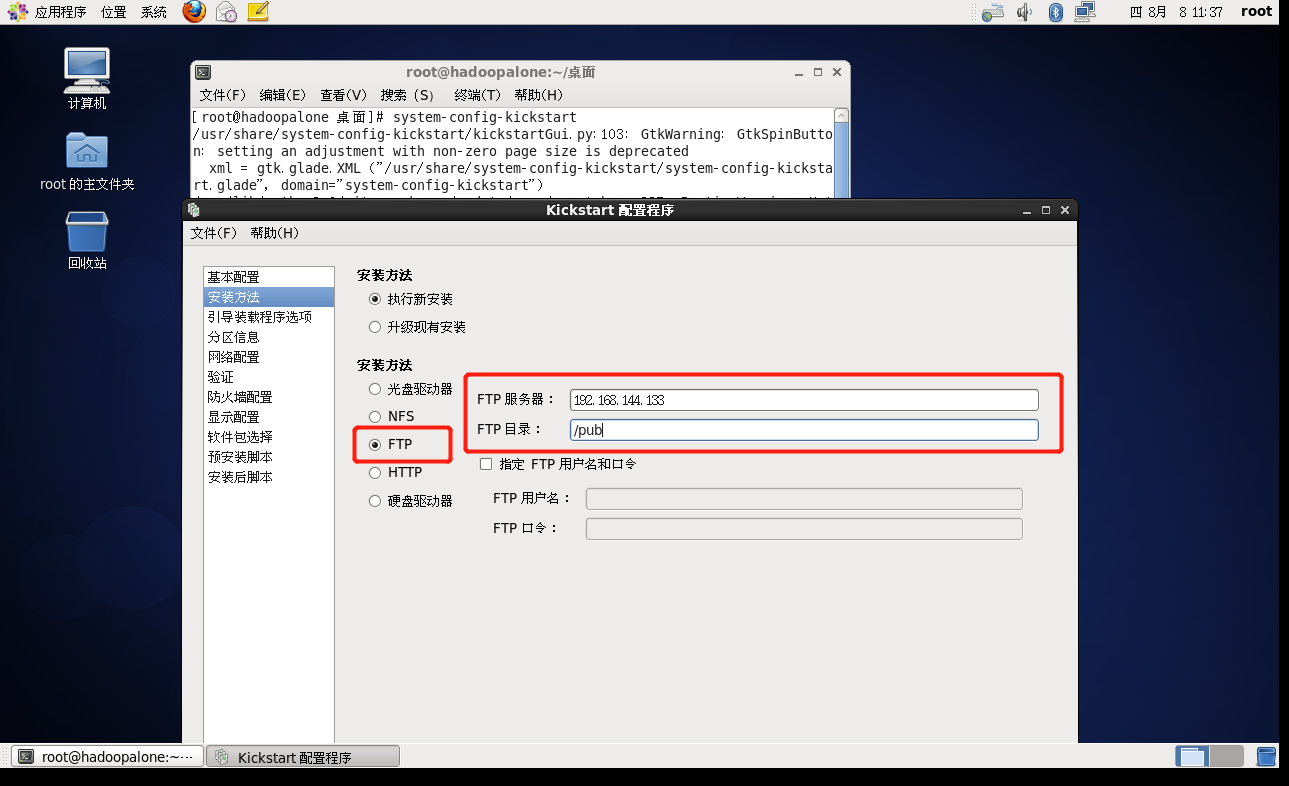Select 引导装载程序选项 in sidebar list
Image resolution: width=1289 pixels, height=786 pixels.
(x=269, y=317)
